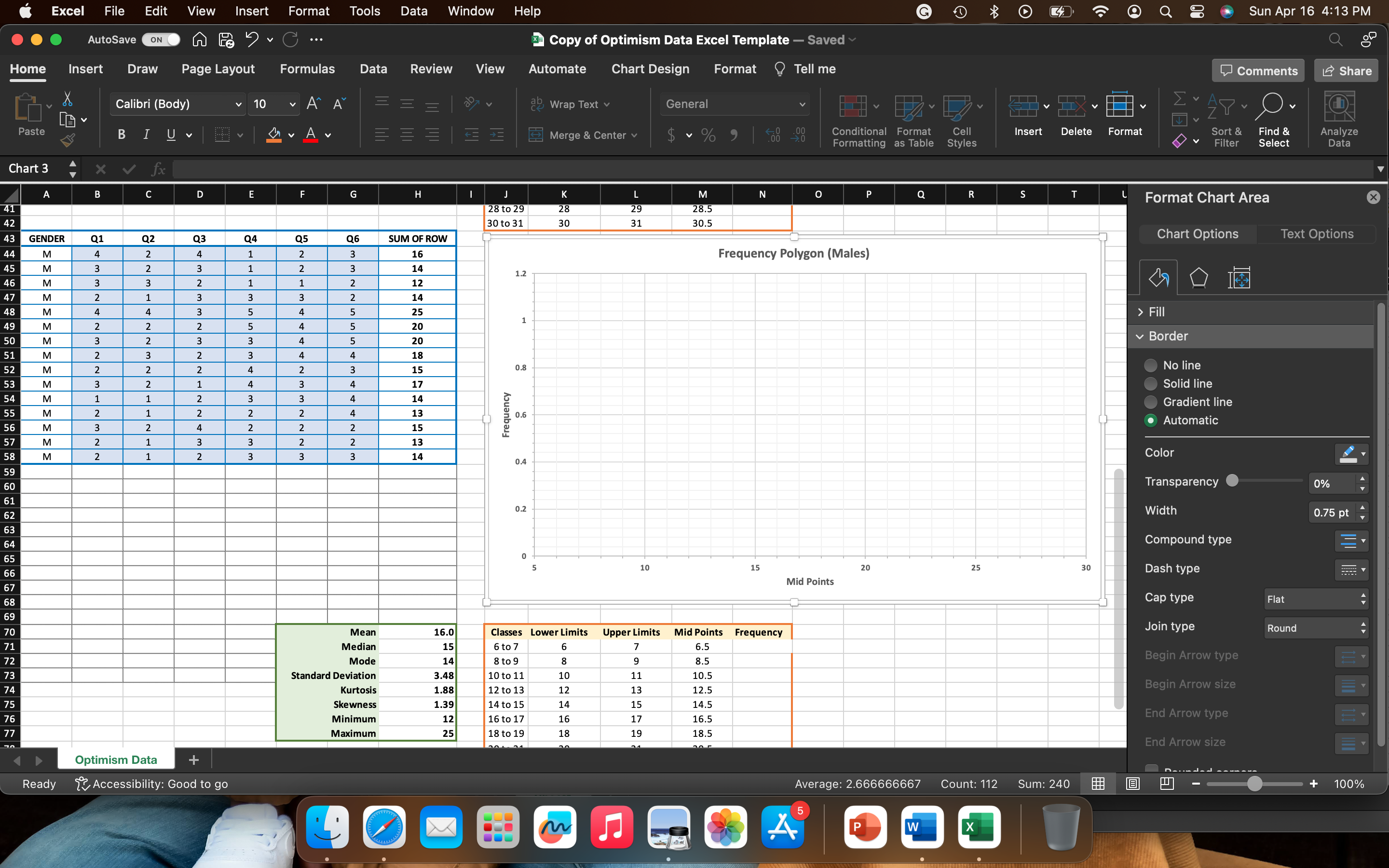This screenshot has height=868, width=1389.
Task: Click the Comments button
Action: (1258, 70)
